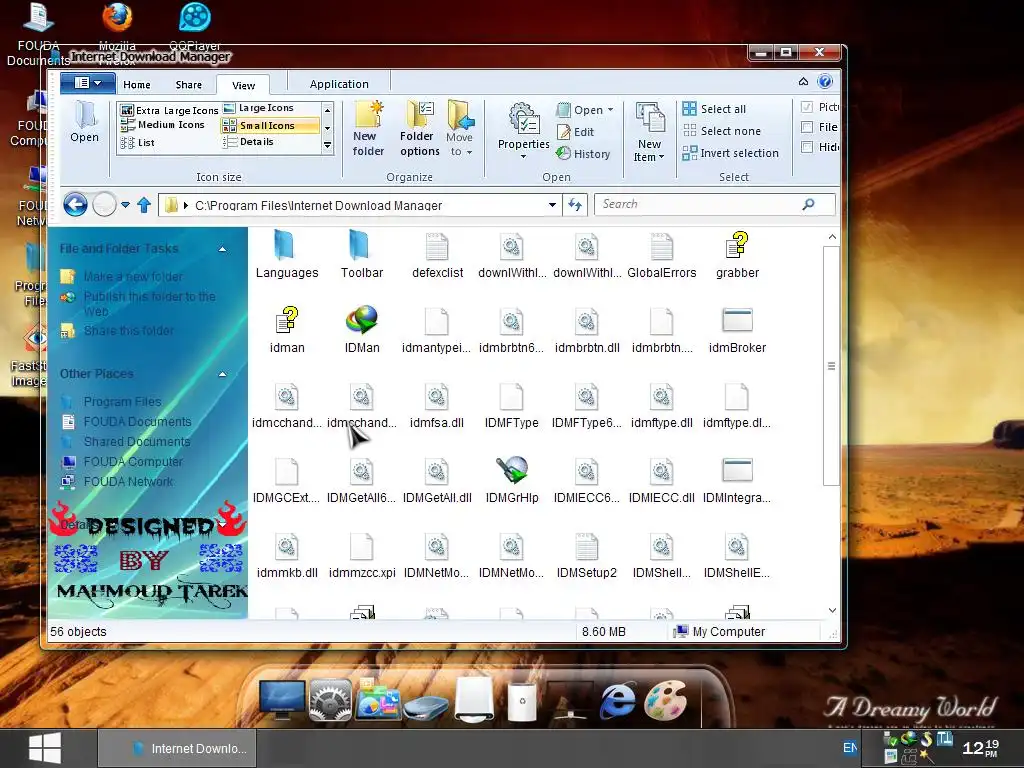
Task: Choose Extra Large Icons view
Action: point(169,110)
